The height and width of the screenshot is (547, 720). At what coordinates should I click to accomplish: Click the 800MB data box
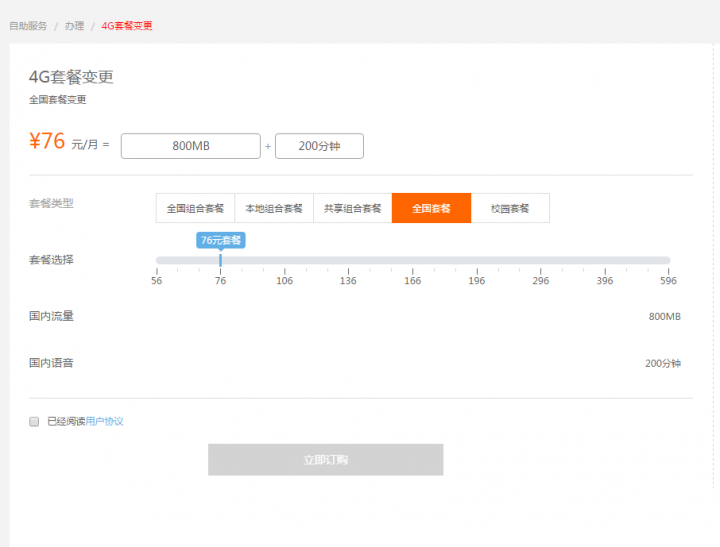point(190,146)
